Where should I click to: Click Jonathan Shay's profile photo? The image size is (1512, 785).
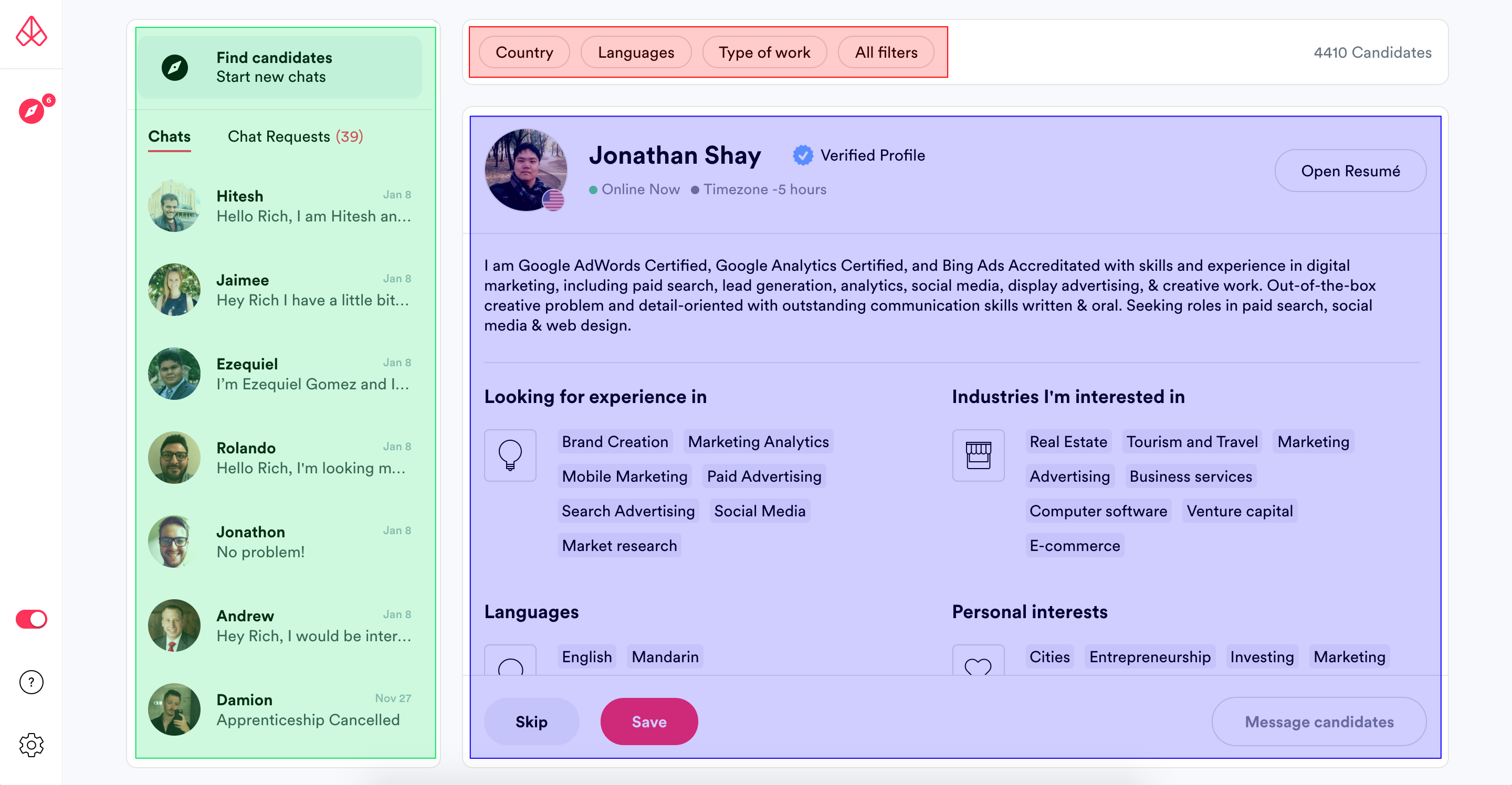tap(525, 169)
